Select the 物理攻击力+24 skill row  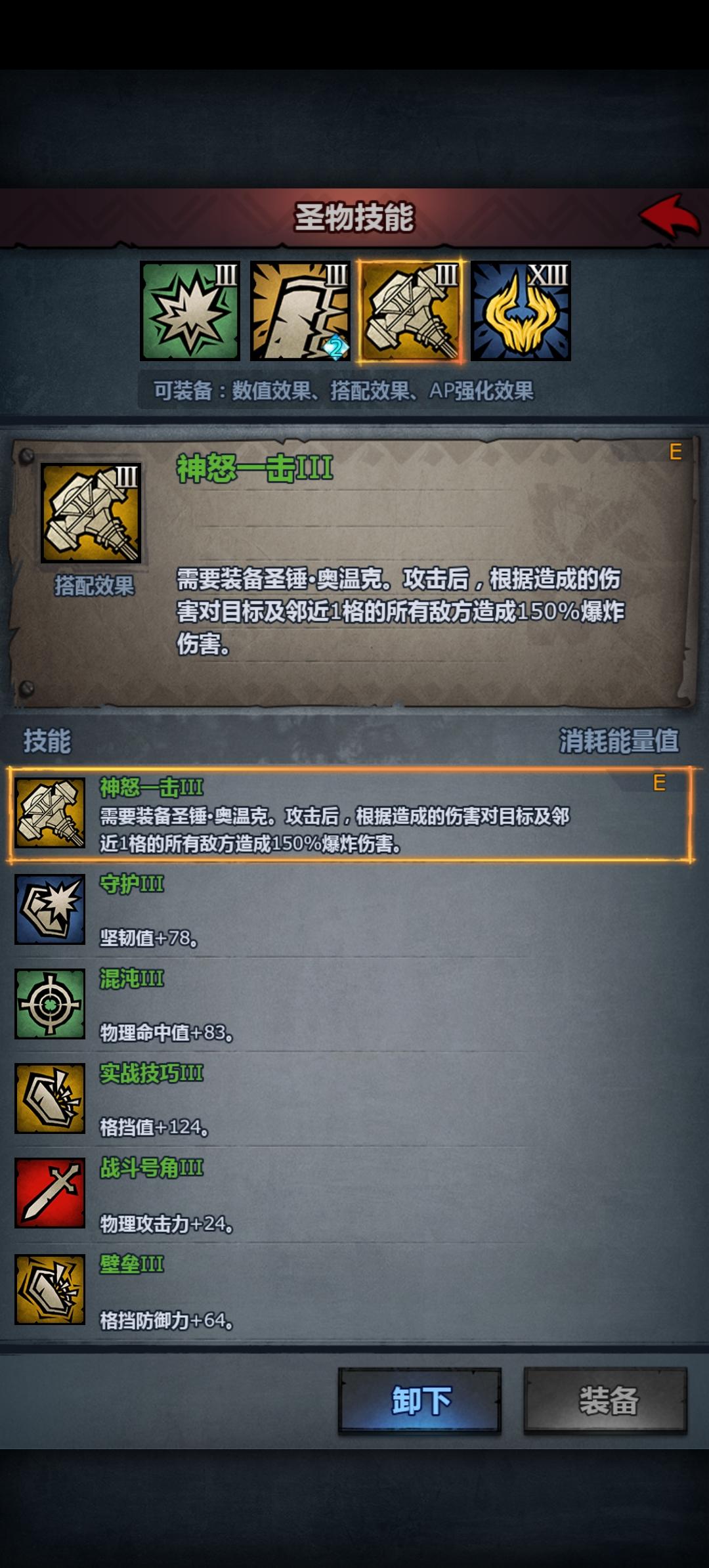click(351, 1194)
